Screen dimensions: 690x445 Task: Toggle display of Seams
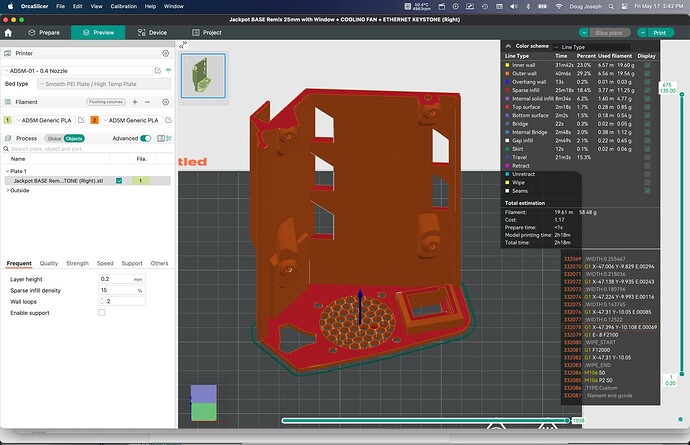[647, 191]
